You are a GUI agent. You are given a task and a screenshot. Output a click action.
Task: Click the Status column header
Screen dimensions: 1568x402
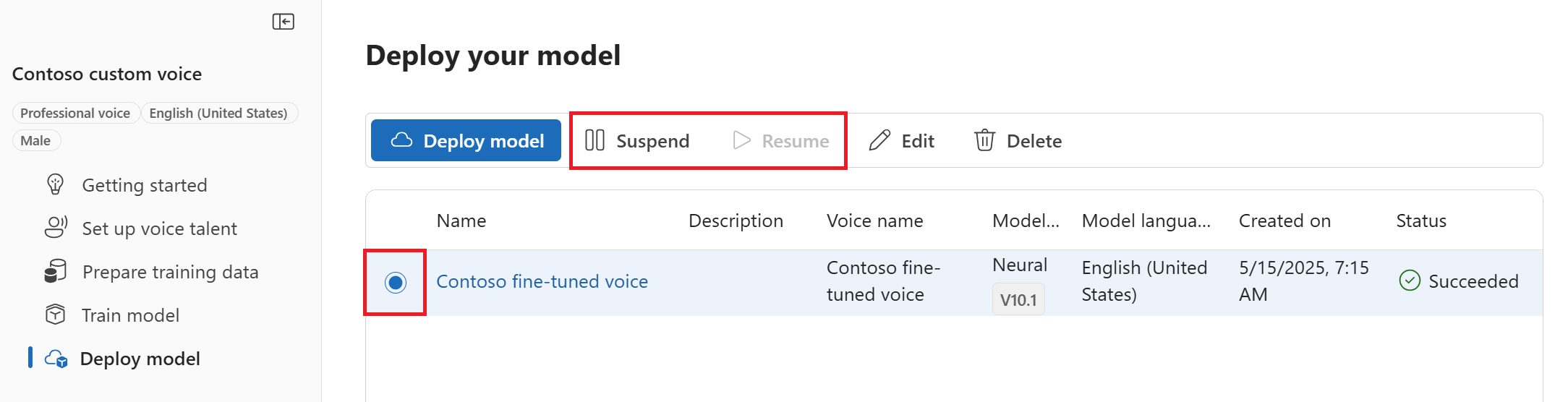point(1420,221)
